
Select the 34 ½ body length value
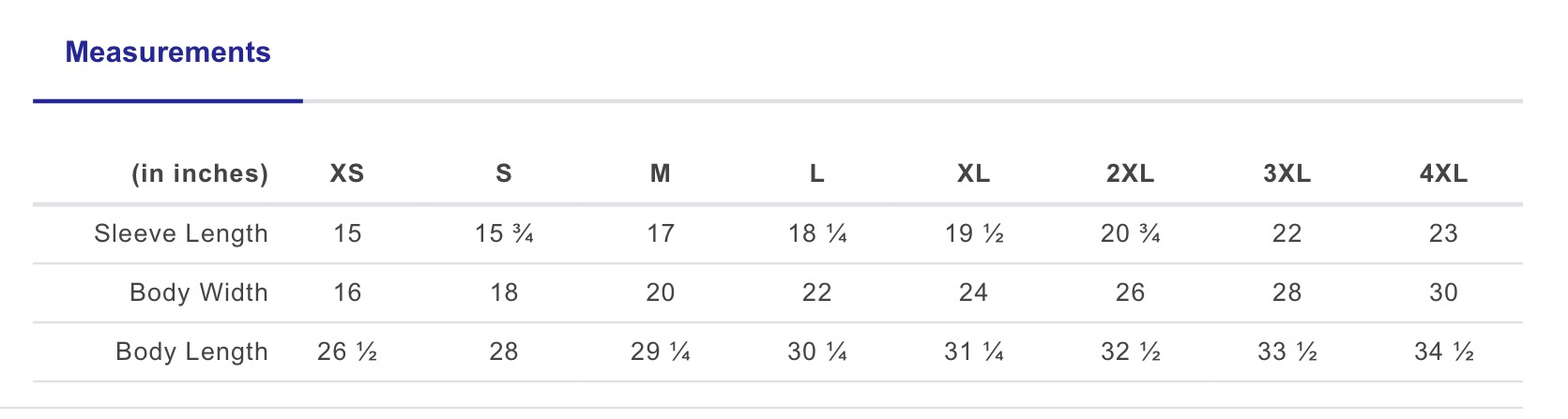[x=1443, y=352]
